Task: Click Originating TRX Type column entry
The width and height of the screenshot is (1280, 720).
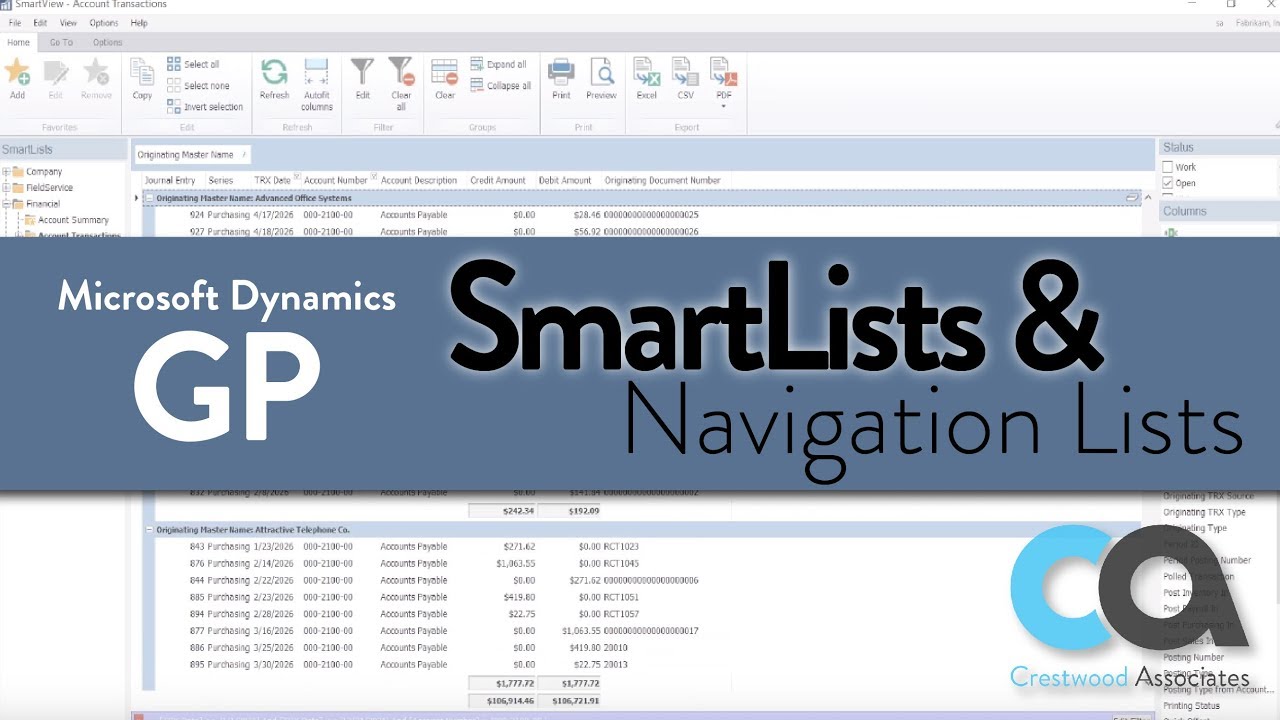Action: (x=1204, y=512)
